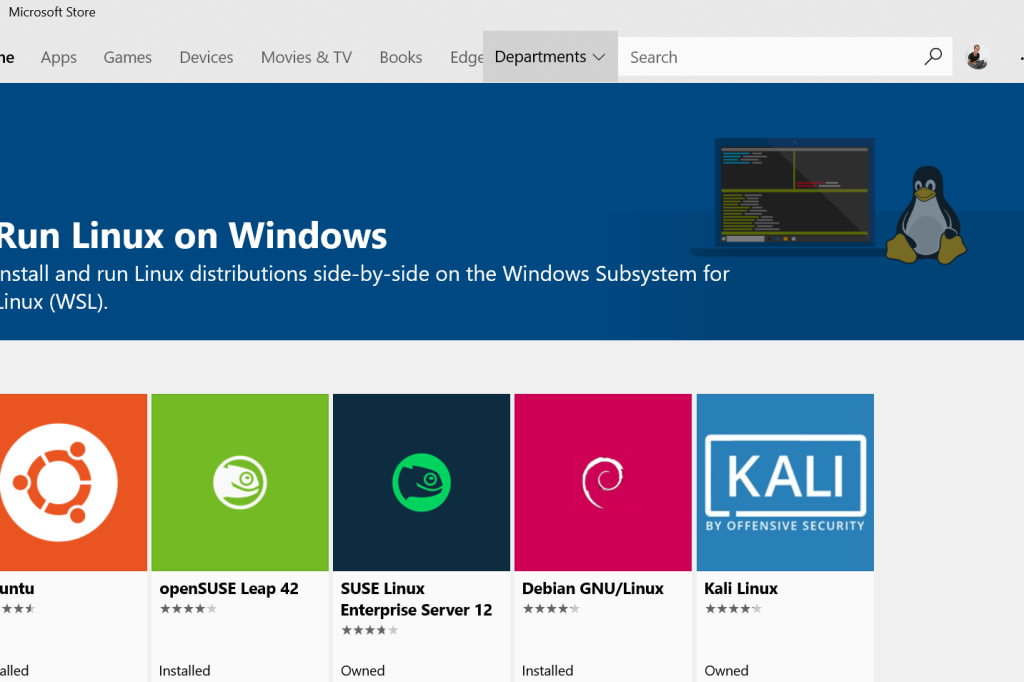The width and height of the screenshot is (1024, 682).
Task: Open the user profile avatar
Action: pyautogui.click(x=977, y=57)
